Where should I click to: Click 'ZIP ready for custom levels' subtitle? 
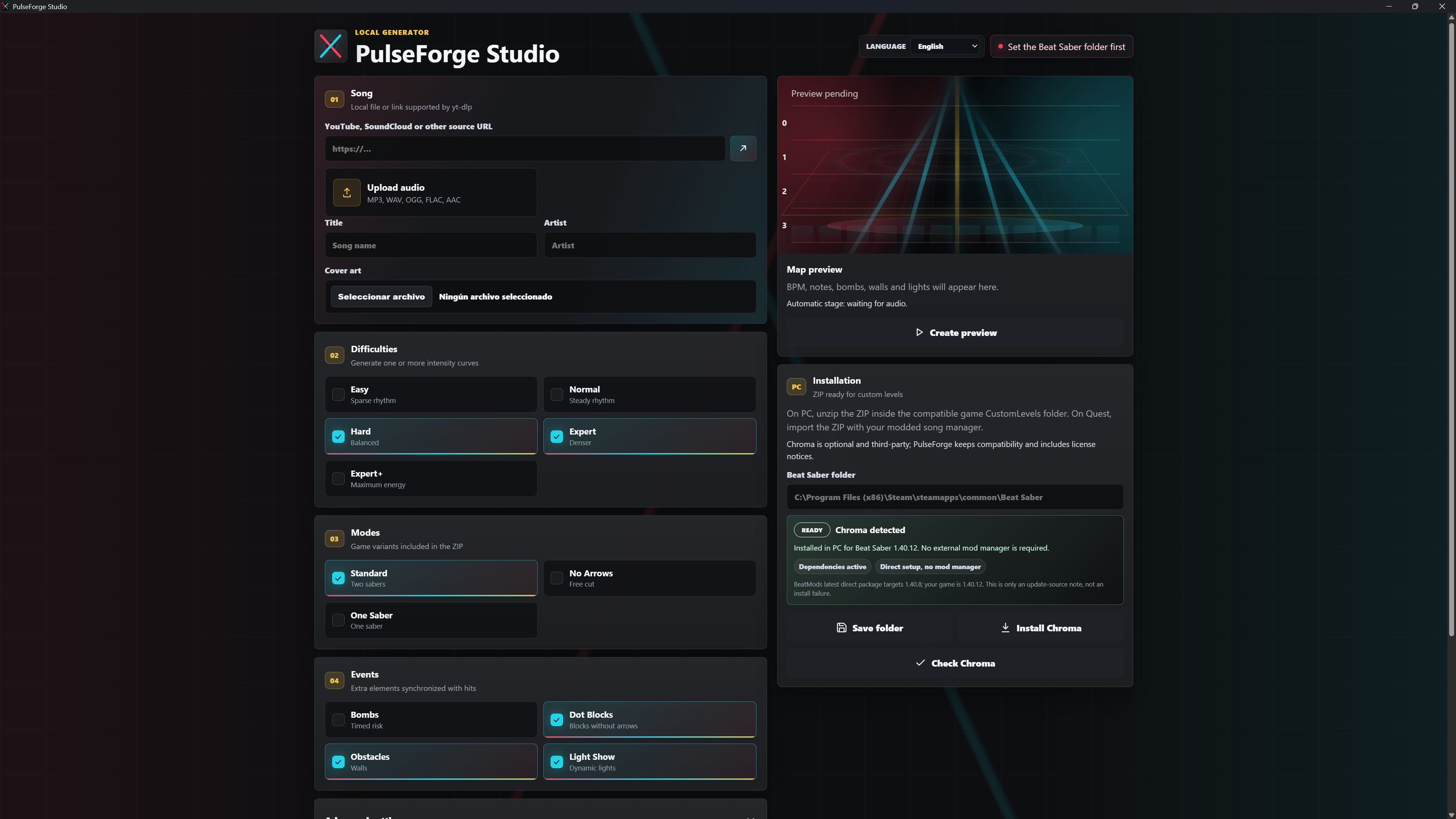(x=857, y=394)
